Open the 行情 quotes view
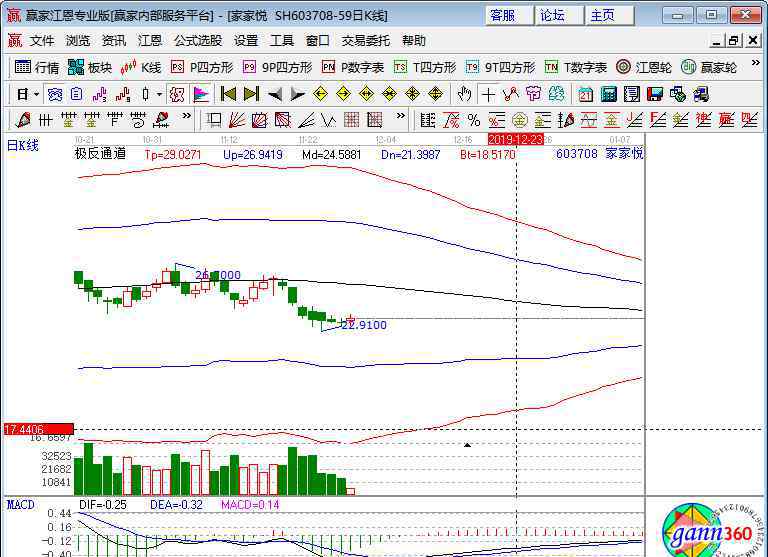The image size is (768, 557). click(x=37, y=67)
